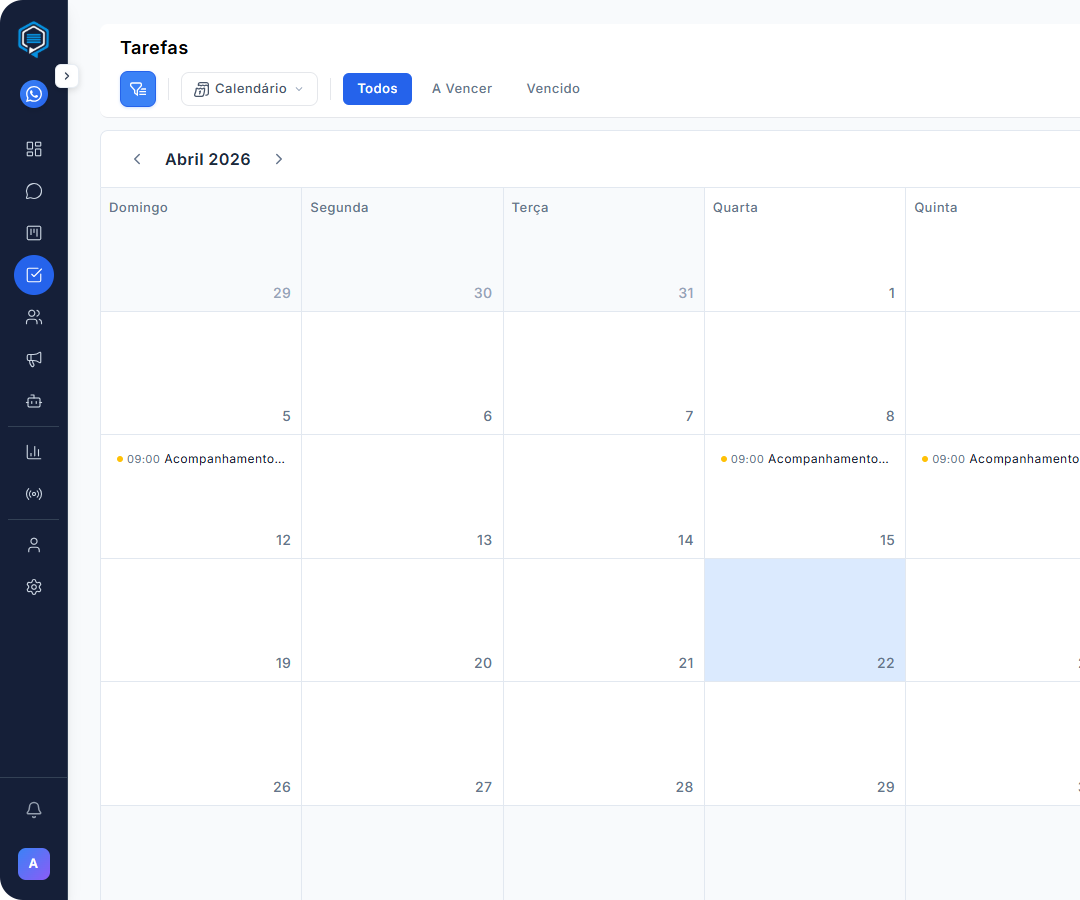1080x900 pixels.
Task: Toggle the task filter button
Action: coord(138,89)
